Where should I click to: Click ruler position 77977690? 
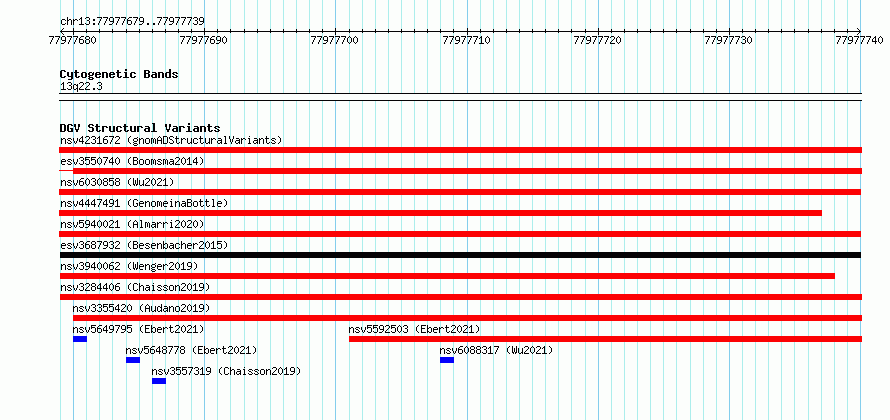[204, 40]
